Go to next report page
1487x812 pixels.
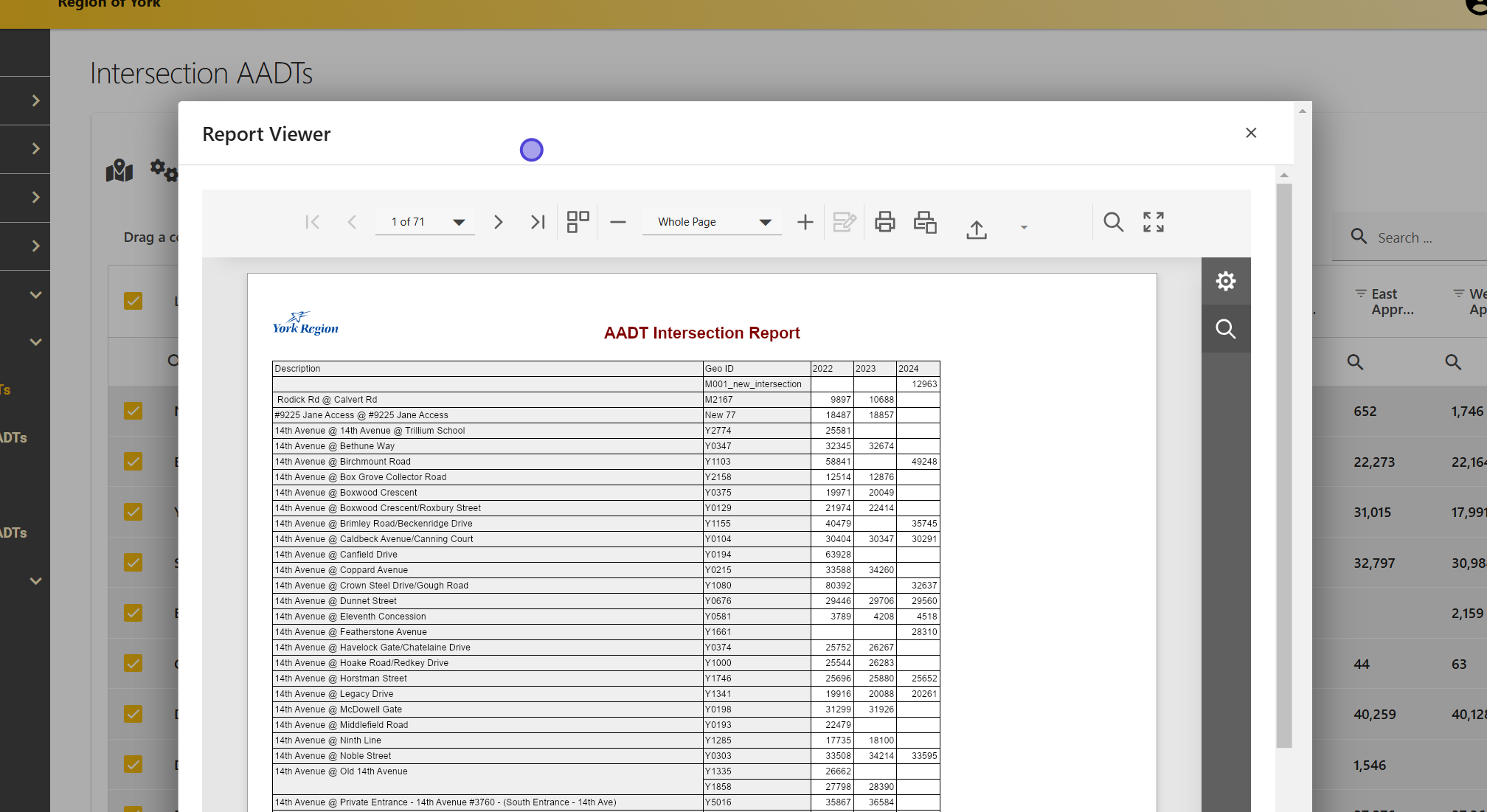click(x=498, y=222)
